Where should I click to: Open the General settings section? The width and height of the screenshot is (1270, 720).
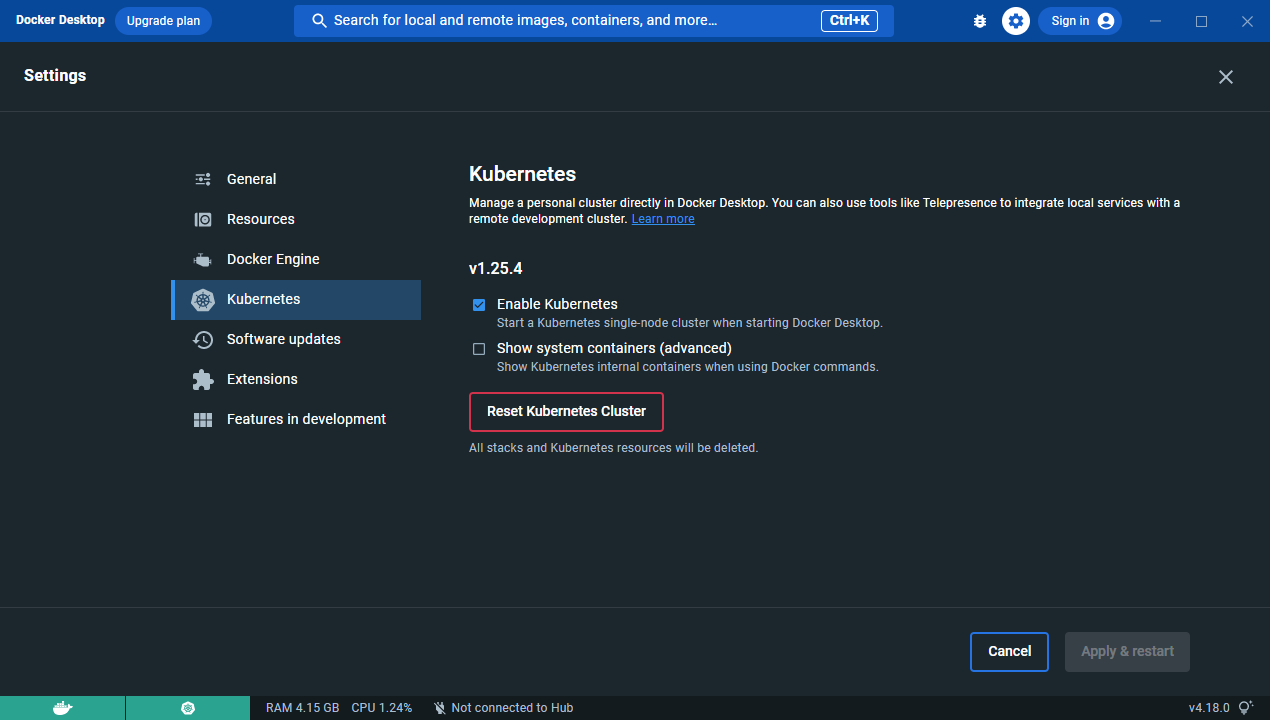click(296, 179)
